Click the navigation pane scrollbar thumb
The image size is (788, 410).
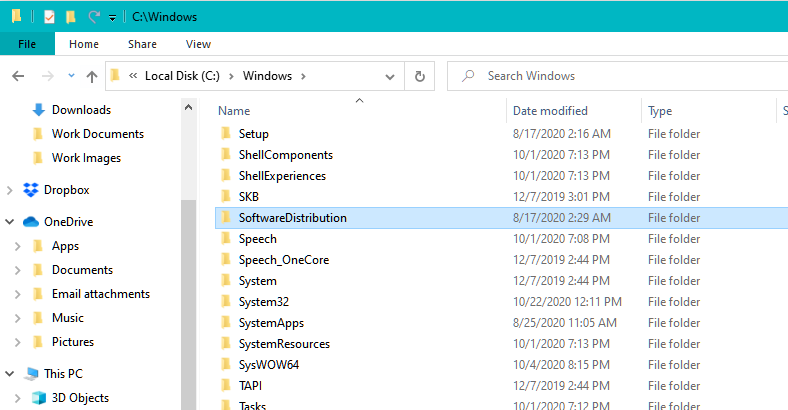pos(188,304)
